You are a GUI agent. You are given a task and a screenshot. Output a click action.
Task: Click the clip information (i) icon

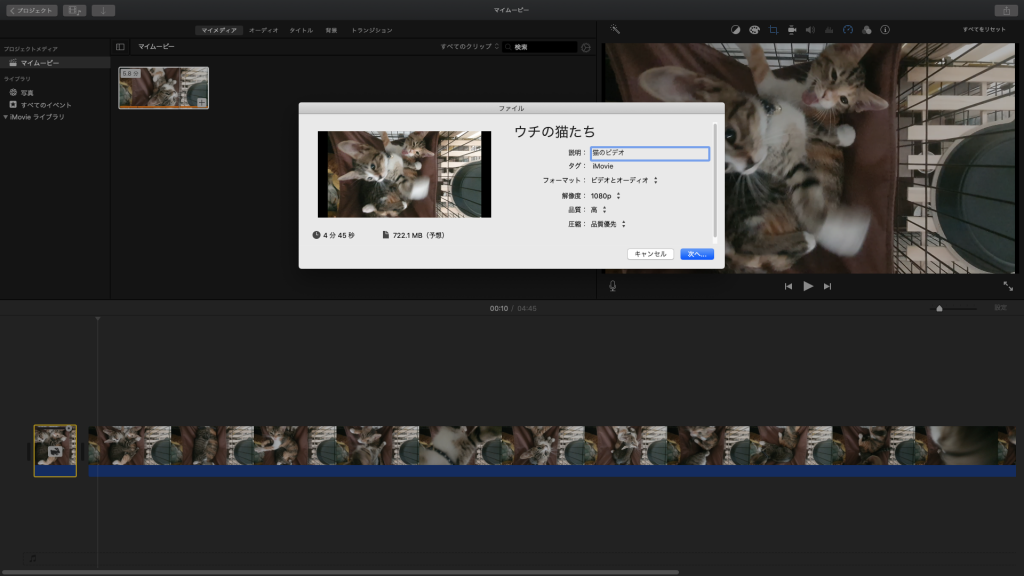(x=885, y=30)
